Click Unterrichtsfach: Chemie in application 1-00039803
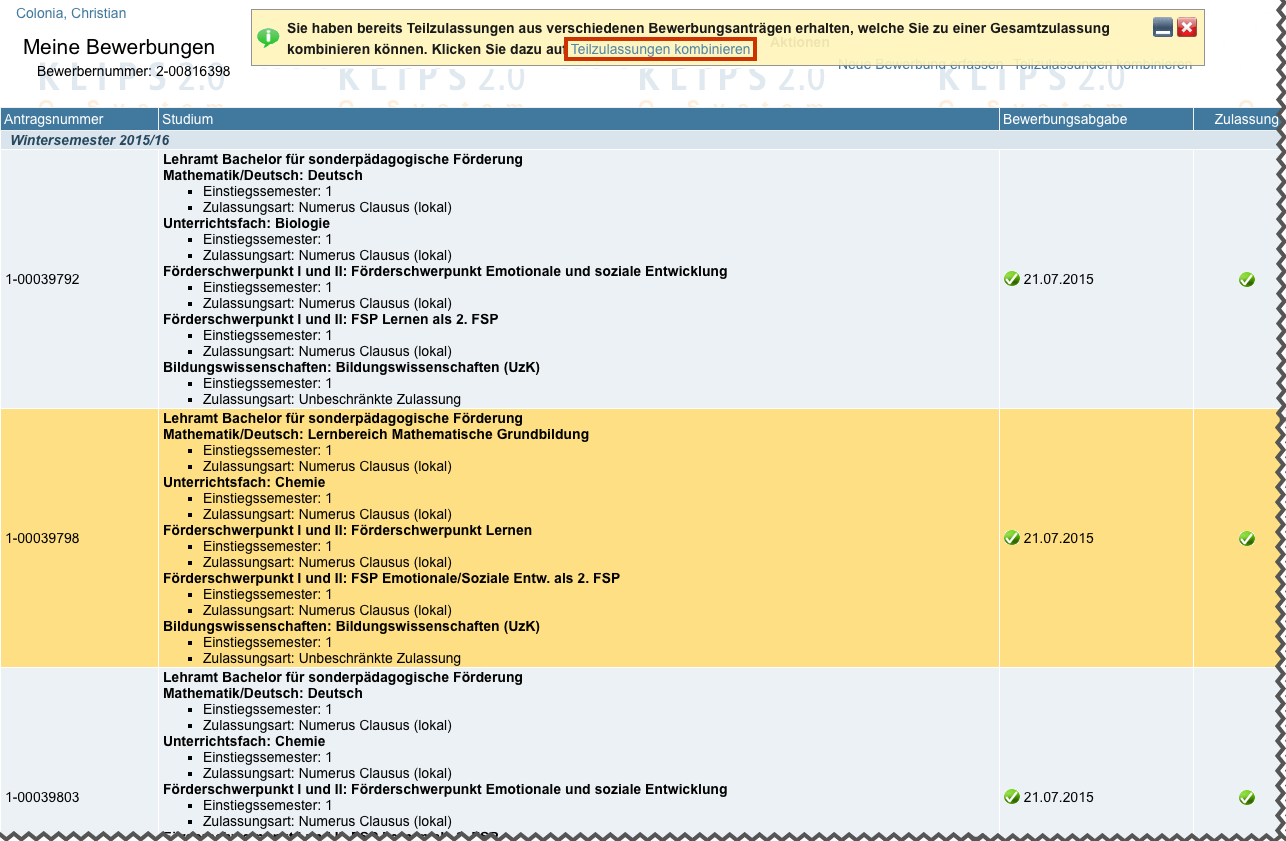1286x841 pixels. click(244, 741)
